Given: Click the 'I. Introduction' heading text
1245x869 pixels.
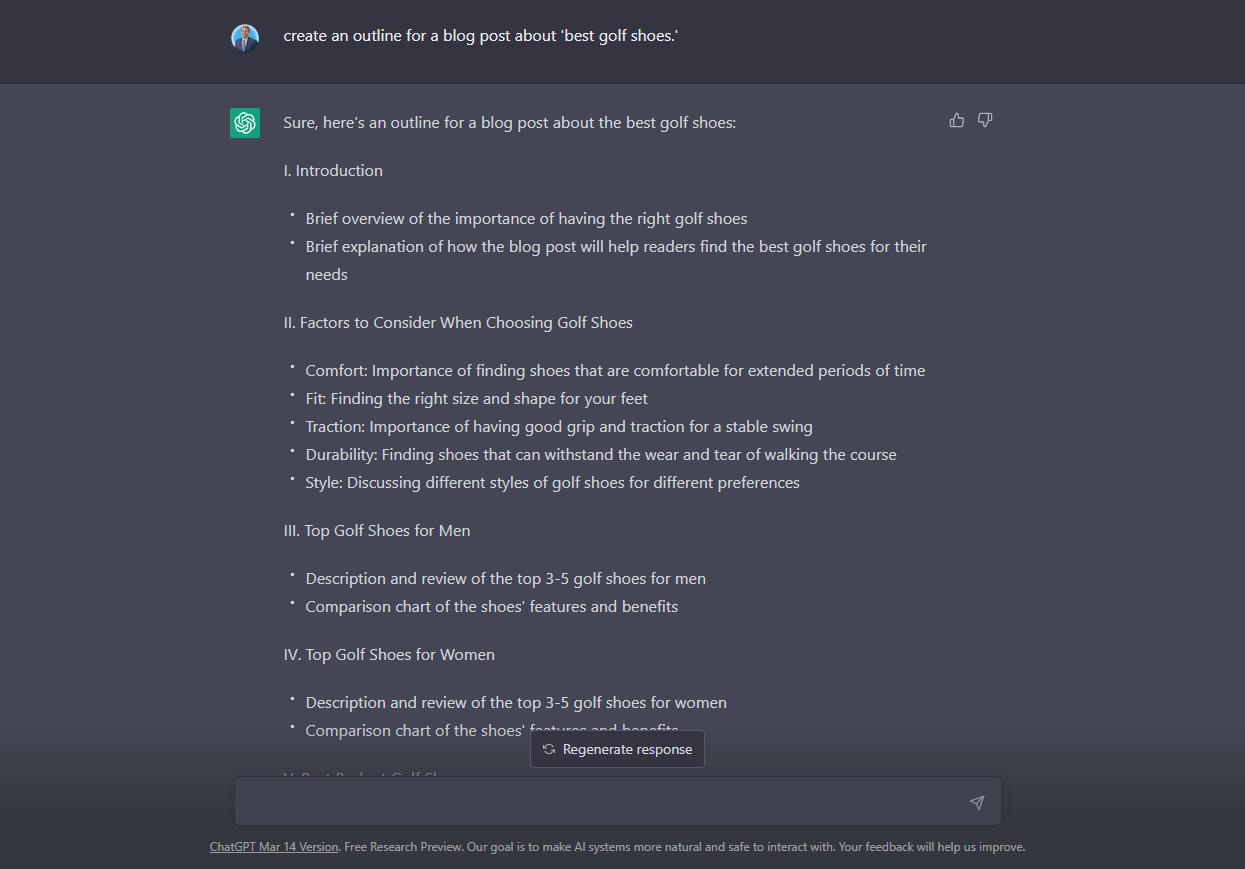Looking at the screenshot, I should pos(333,171).
